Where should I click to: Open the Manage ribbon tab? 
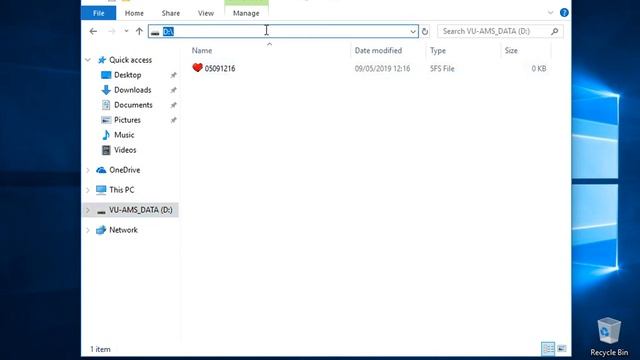(x=246, y=13)
